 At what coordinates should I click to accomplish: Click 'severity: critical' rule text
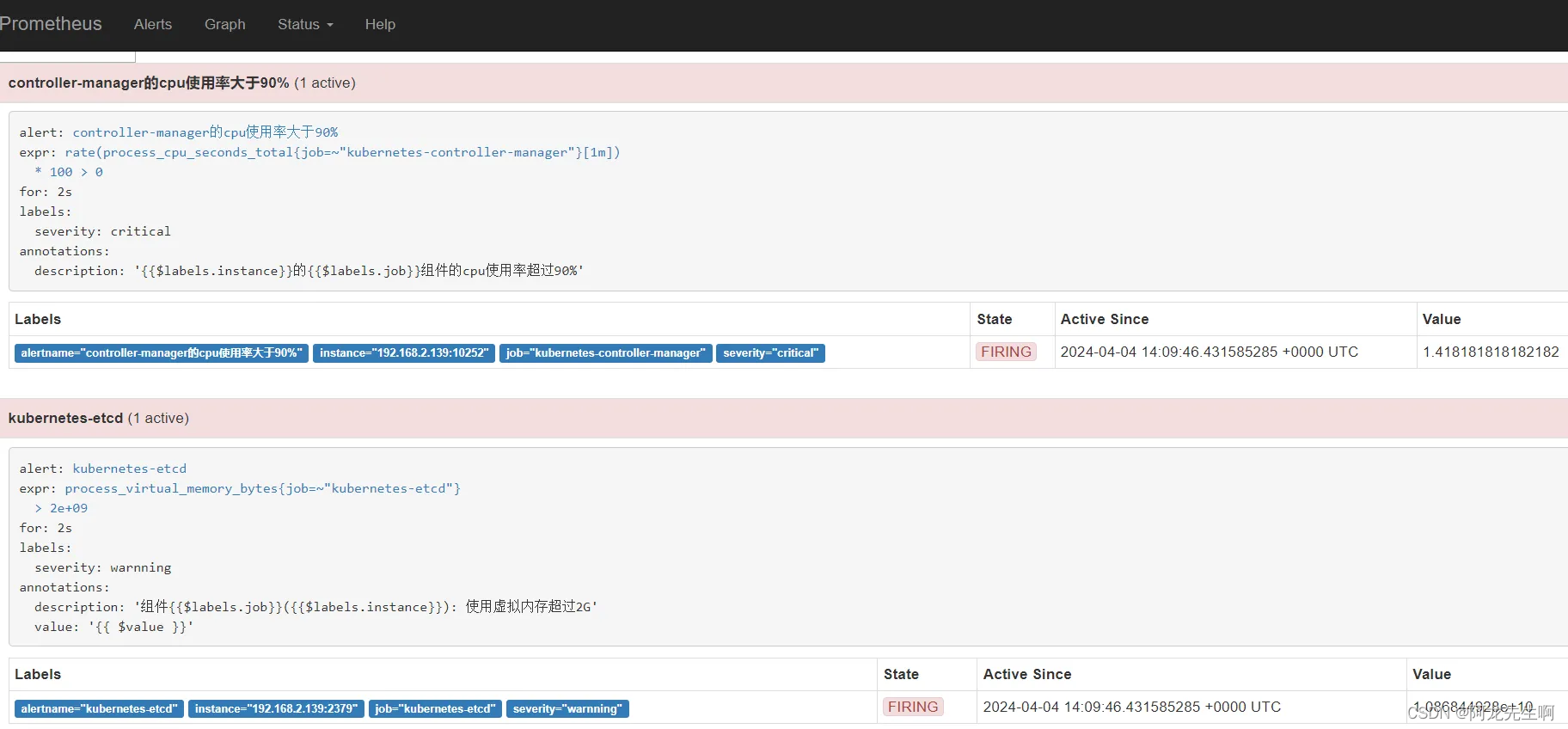point(103,231)
